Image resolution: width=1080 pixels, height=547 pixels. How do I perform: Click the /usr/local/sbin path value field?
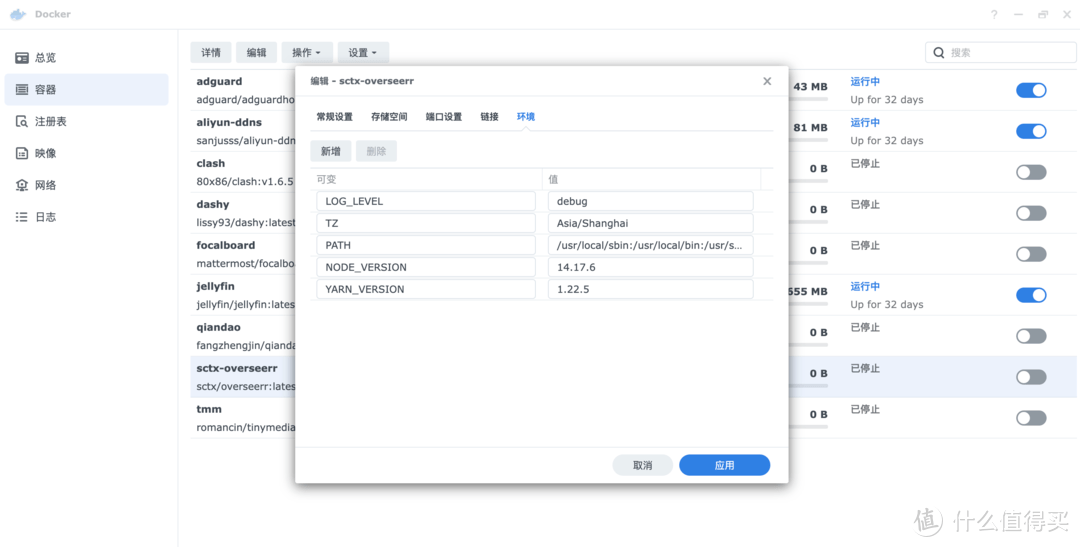[x=651, y=245]
